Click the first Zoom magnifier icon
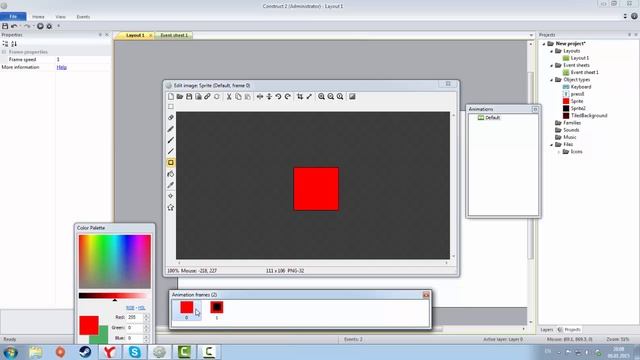This screenshot has width=640, height=360. [x=322, y=97]
